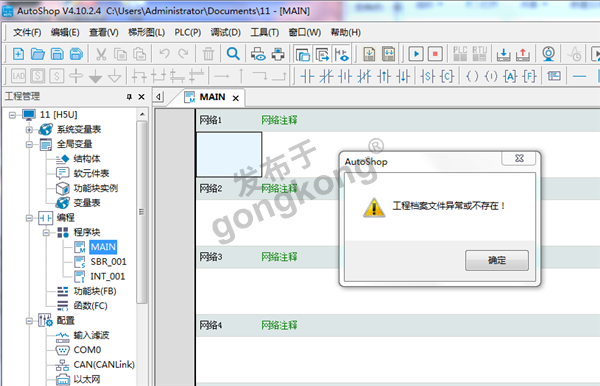This screenshot has height=386, width=600.
Task: Click the New Project toolbar icon
Action: coord(18,54)
